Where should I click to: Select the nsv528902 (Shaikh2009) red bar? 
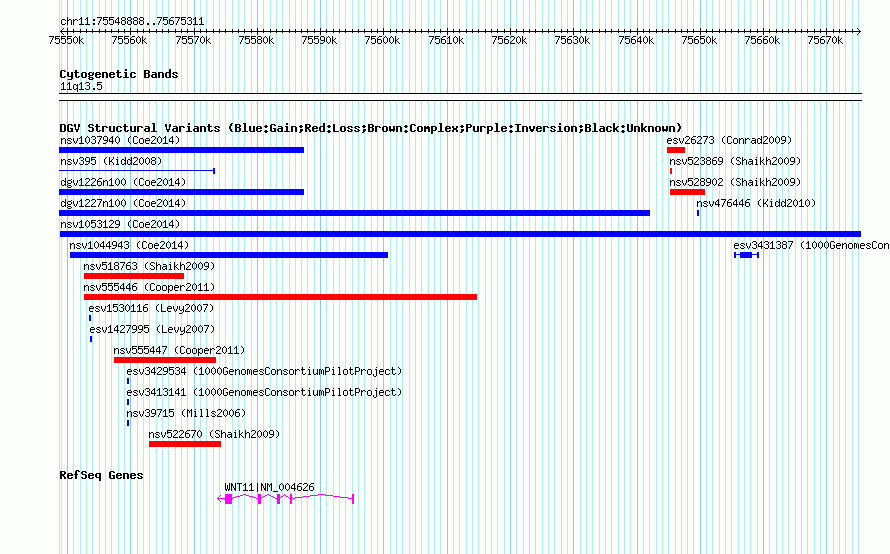(687, 192)
